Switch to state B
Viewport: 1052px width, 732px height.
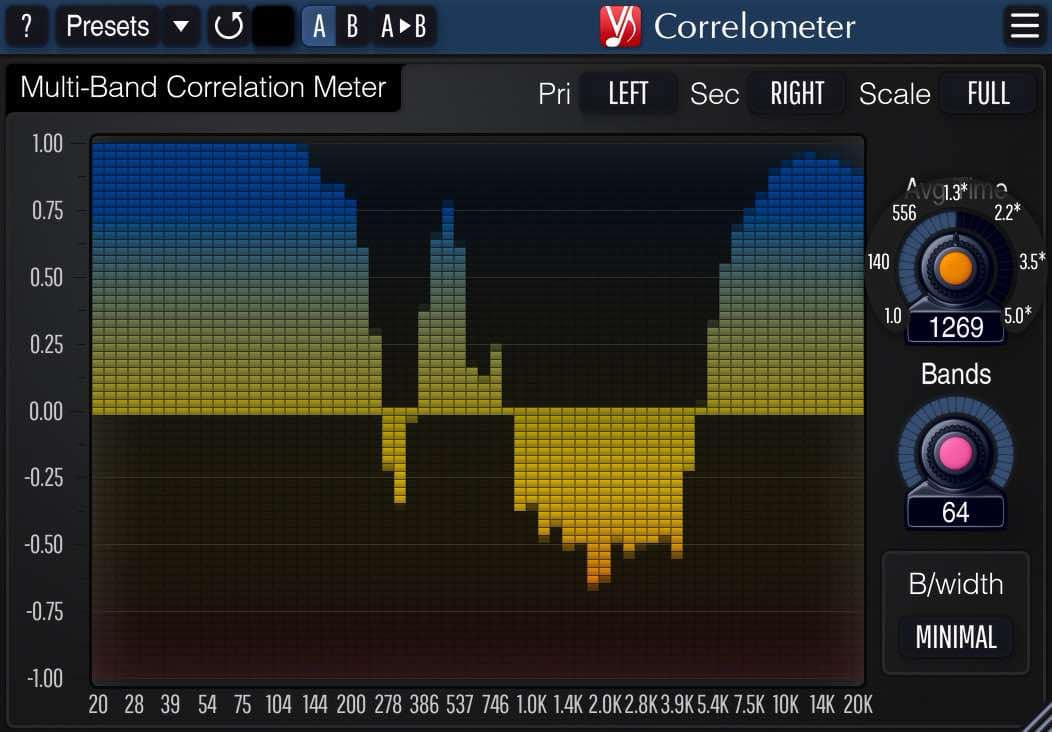tap(352, 26)
